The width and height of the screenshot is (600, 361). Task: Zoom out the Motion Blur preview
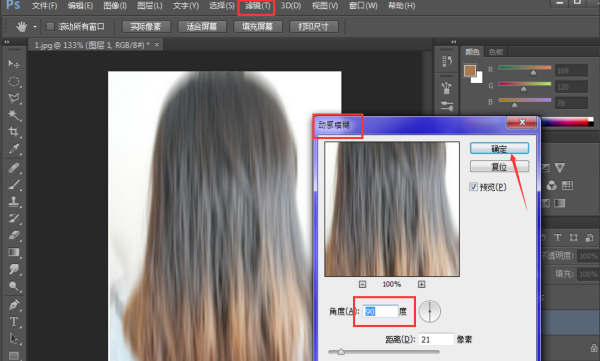tap(362, 284)
